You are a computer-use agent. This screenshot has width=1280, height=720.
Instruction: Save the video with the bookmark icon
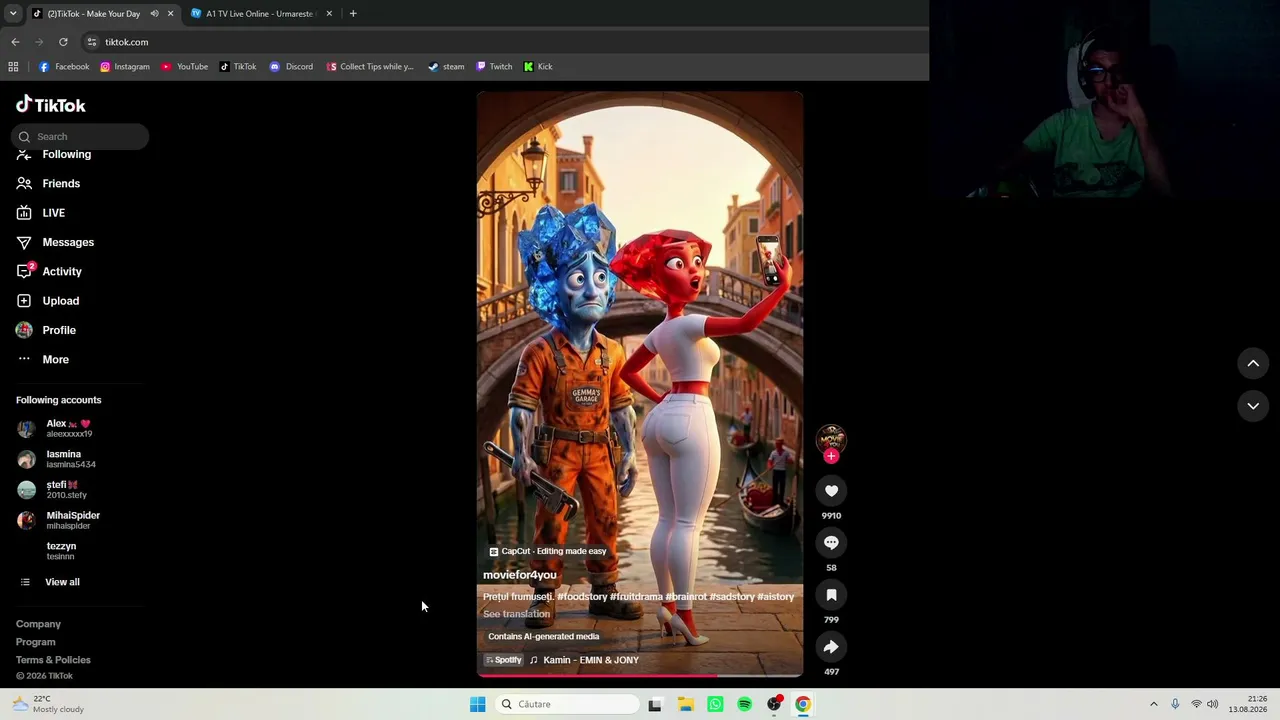(x=831, y=595)
